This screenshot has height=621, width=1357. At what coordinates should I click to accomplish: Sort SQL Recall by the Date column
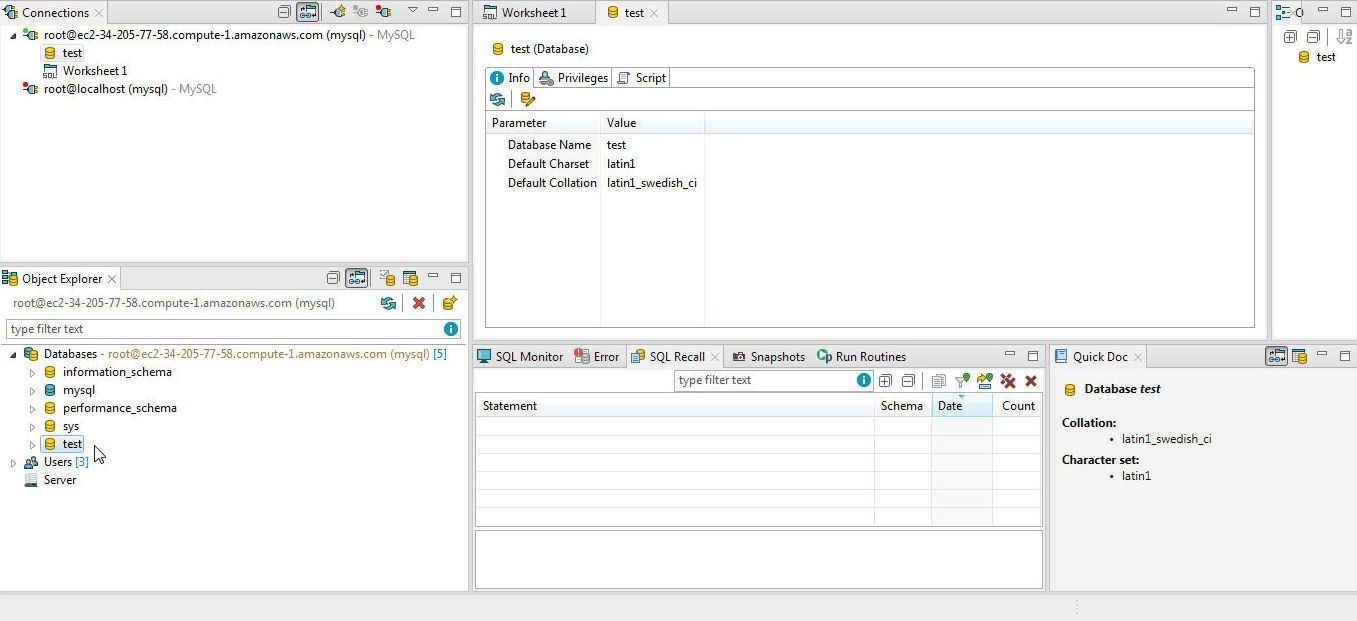(960, 406)
